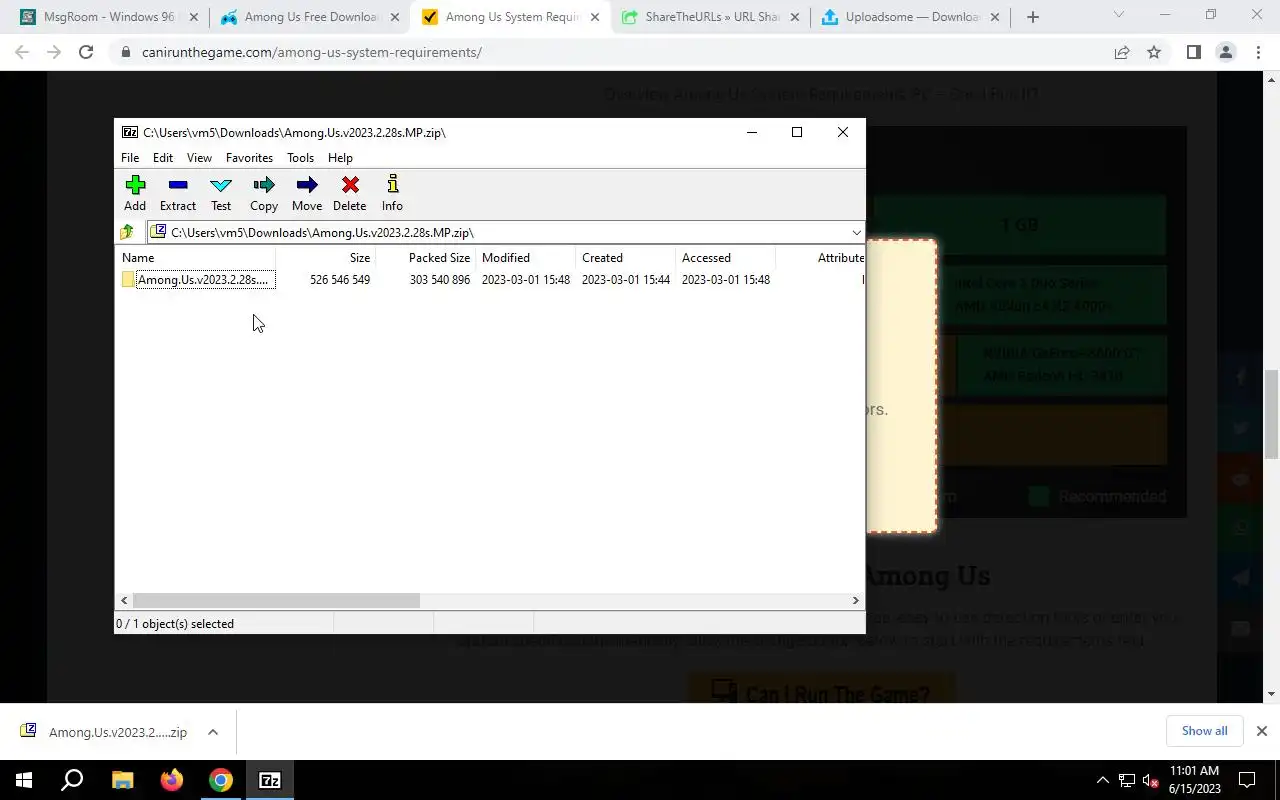
Task: Go up one folder level in 7-Zip
Action: coord(127,232)
